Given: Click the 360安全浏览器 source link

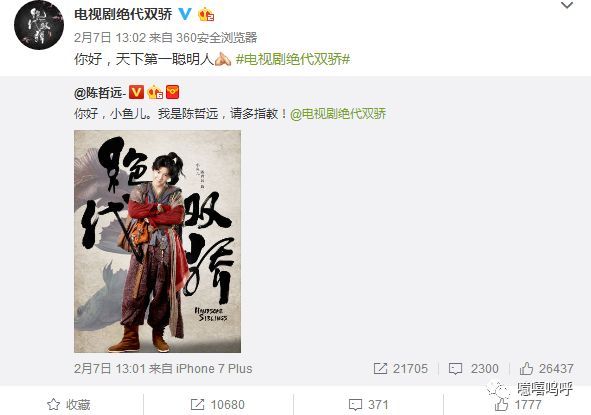Looking at the screenshot, I should click(217, 37).
